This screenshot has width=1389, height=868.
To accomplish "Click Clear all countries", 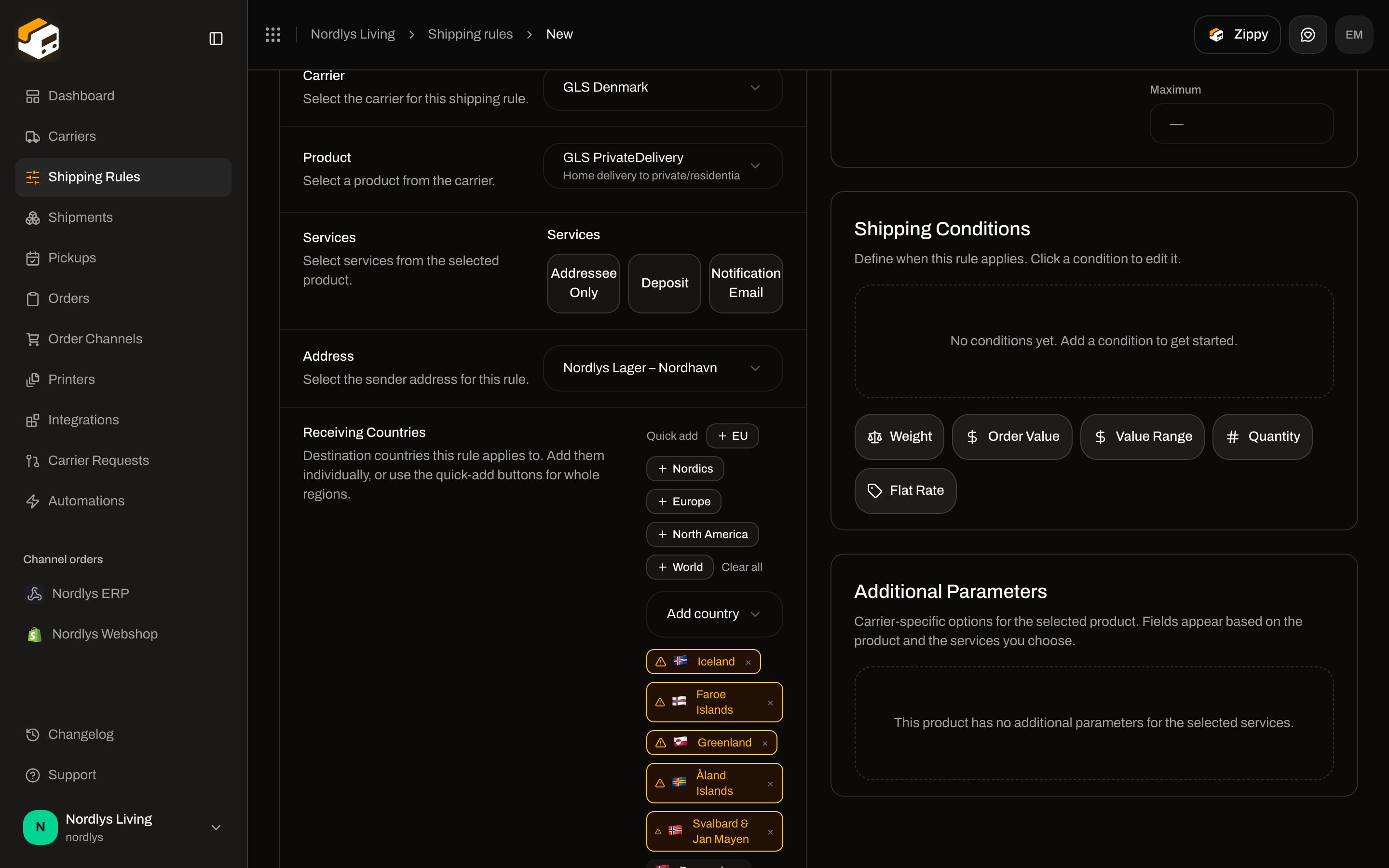I will (742, 567).
